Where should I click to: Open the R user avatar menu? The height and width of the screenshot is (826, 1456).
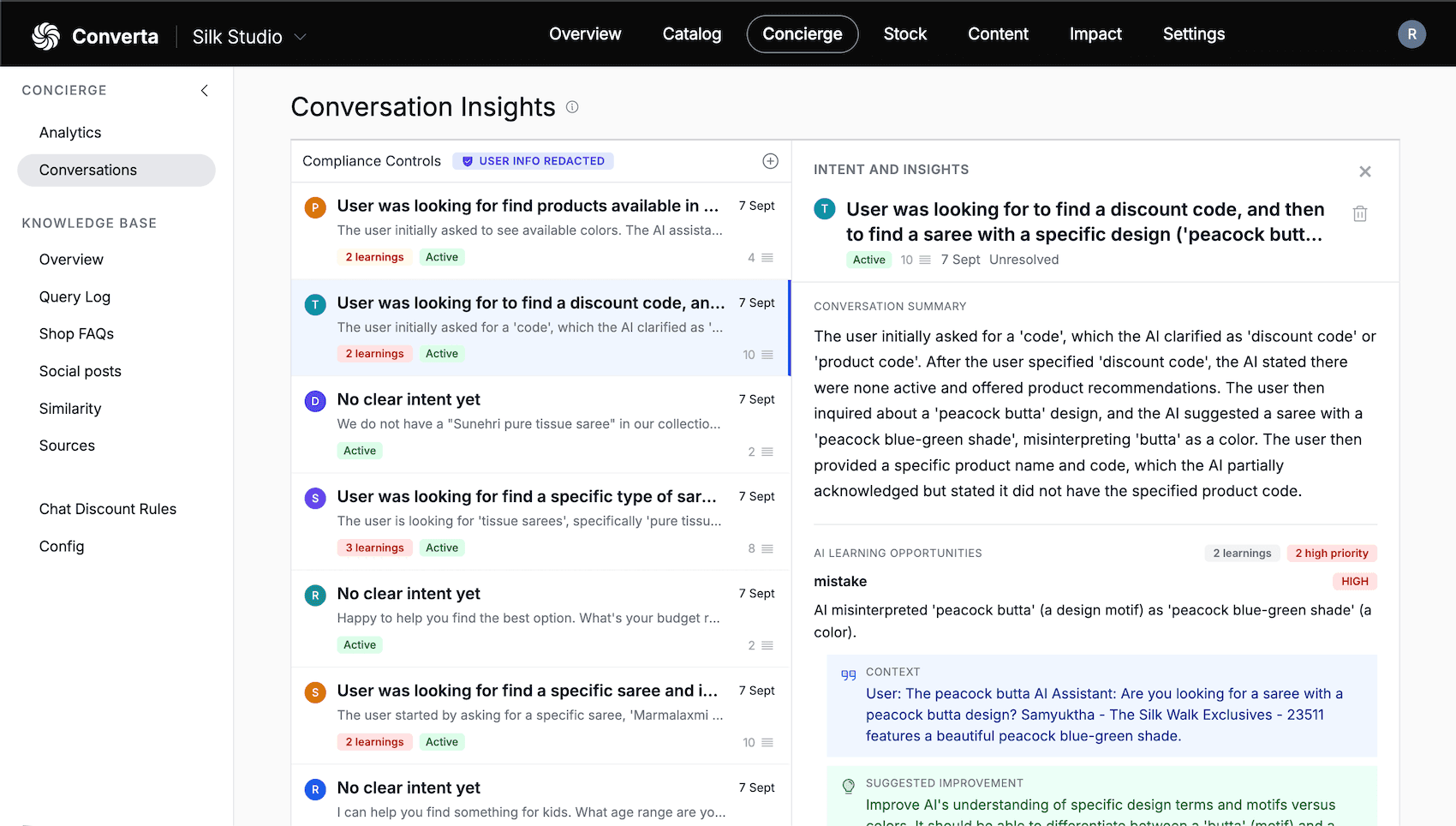point(1411,34)
